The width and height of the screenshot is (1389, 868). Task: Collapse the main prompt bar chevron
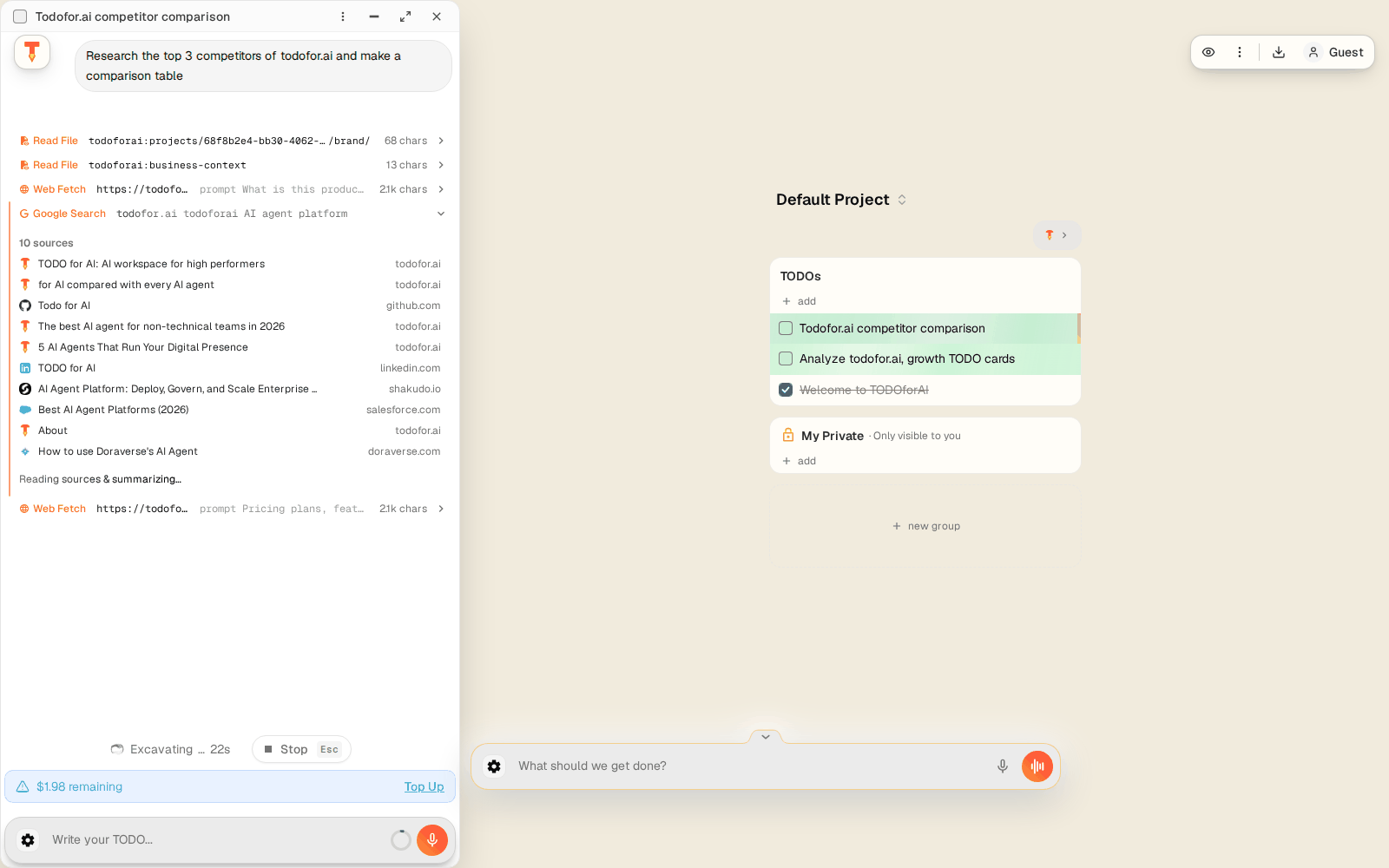click(766, 737)
